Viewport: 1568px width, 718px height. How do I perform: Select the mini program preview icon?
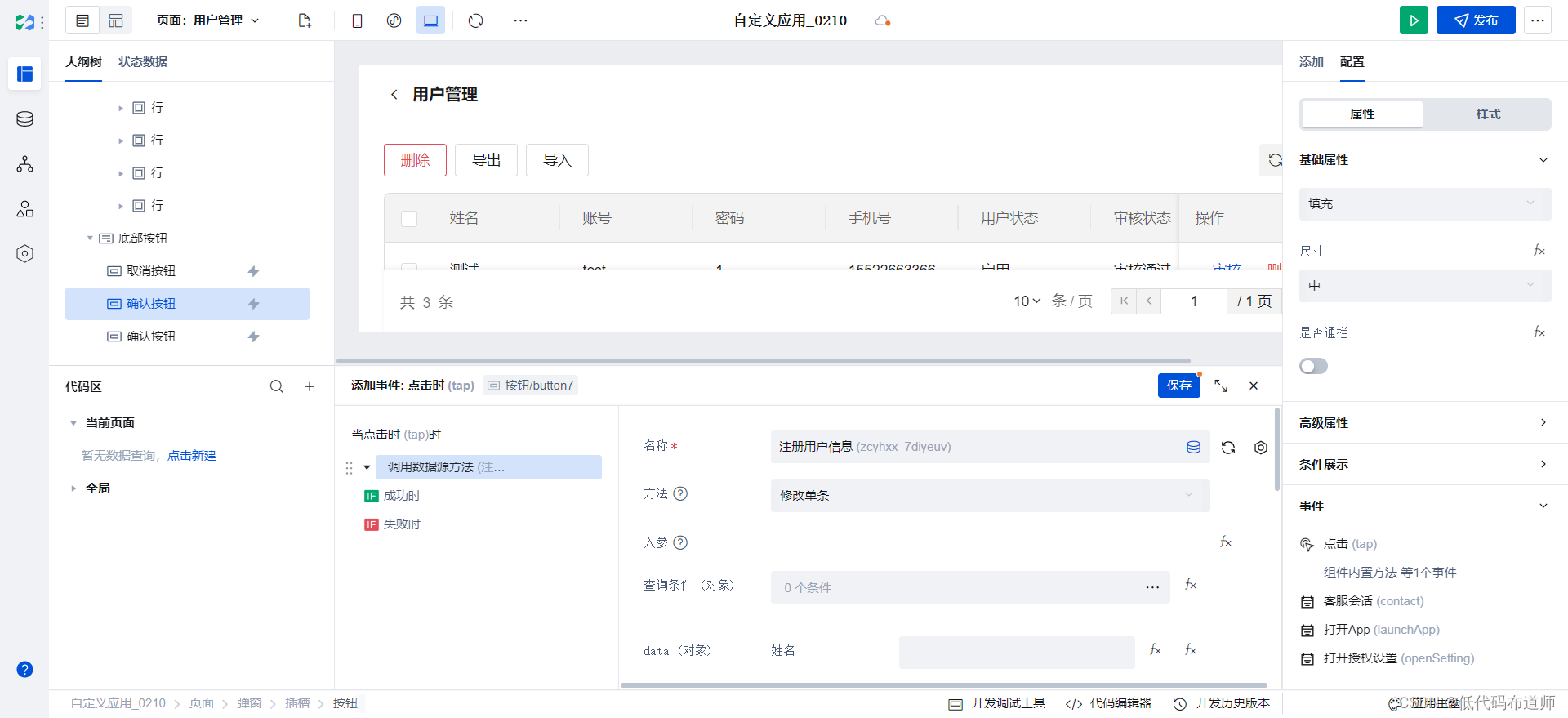point(394,20)
